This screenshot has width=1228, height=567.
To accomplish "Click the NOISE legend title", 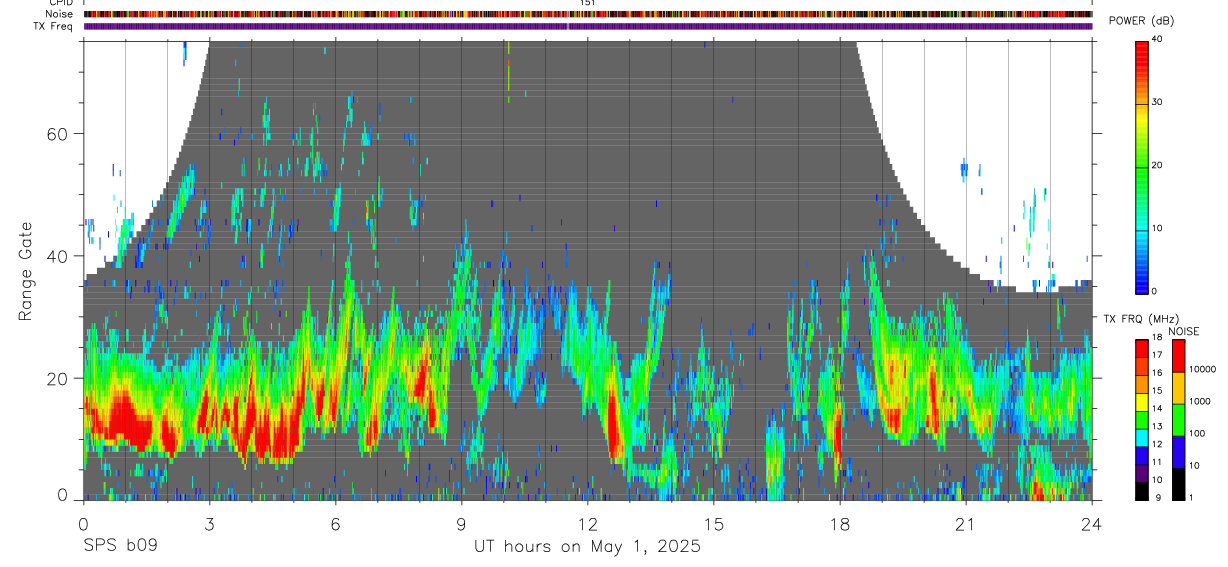I will point(1184,331).
